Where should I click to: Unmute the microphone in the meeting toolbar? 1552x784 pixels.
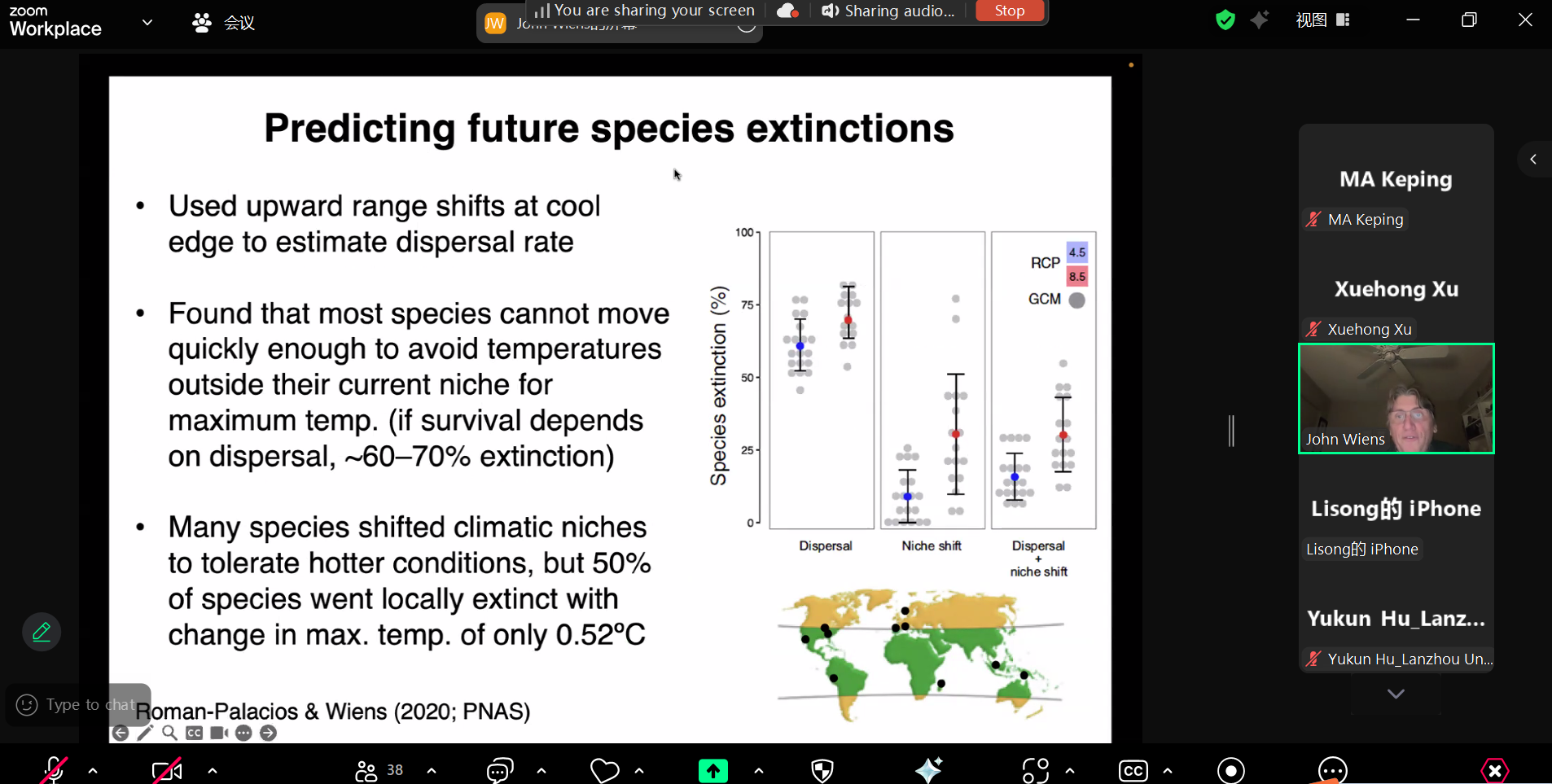click(x=54, y=769)
